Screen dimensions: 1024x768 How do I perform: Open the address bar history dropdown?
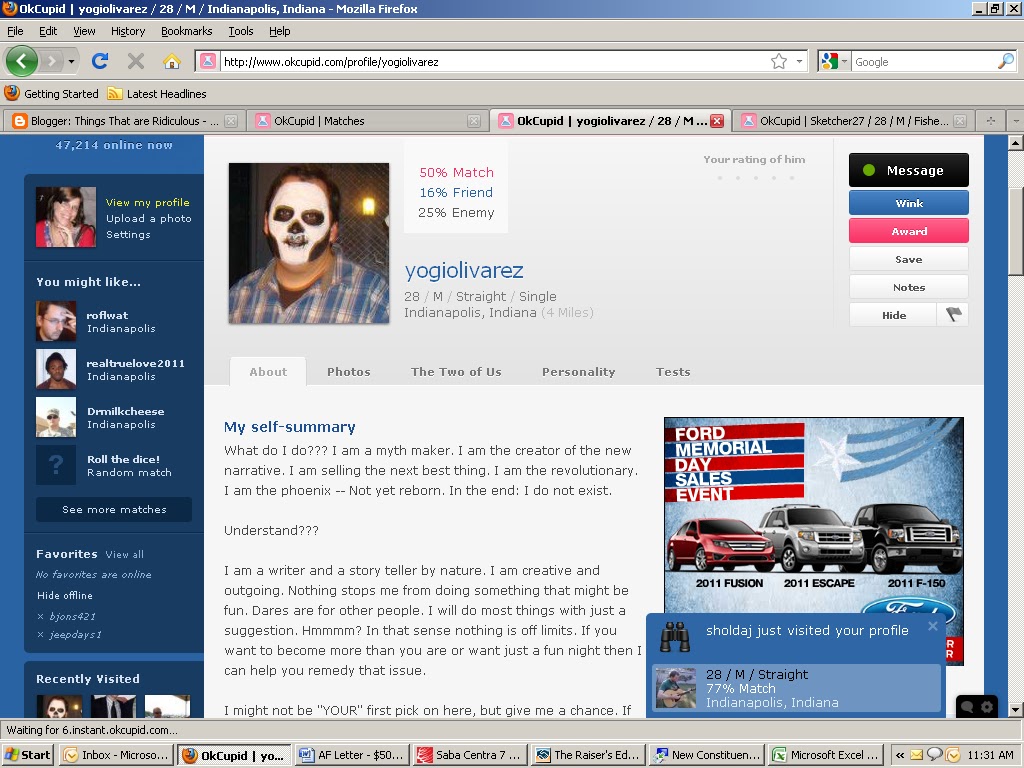coord(799,61)
